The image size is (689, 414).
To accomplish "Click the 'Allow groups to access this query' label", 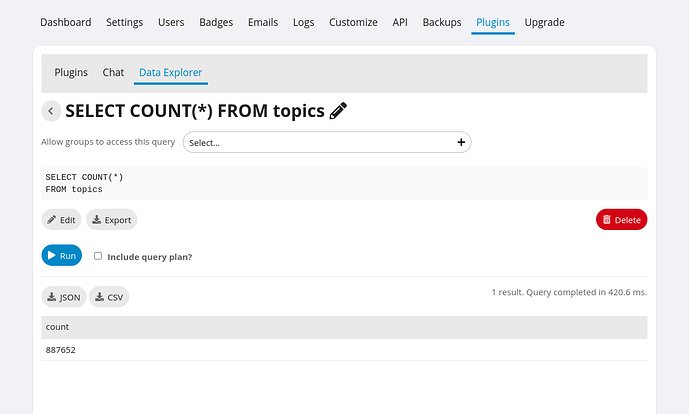I will (108, 142).
